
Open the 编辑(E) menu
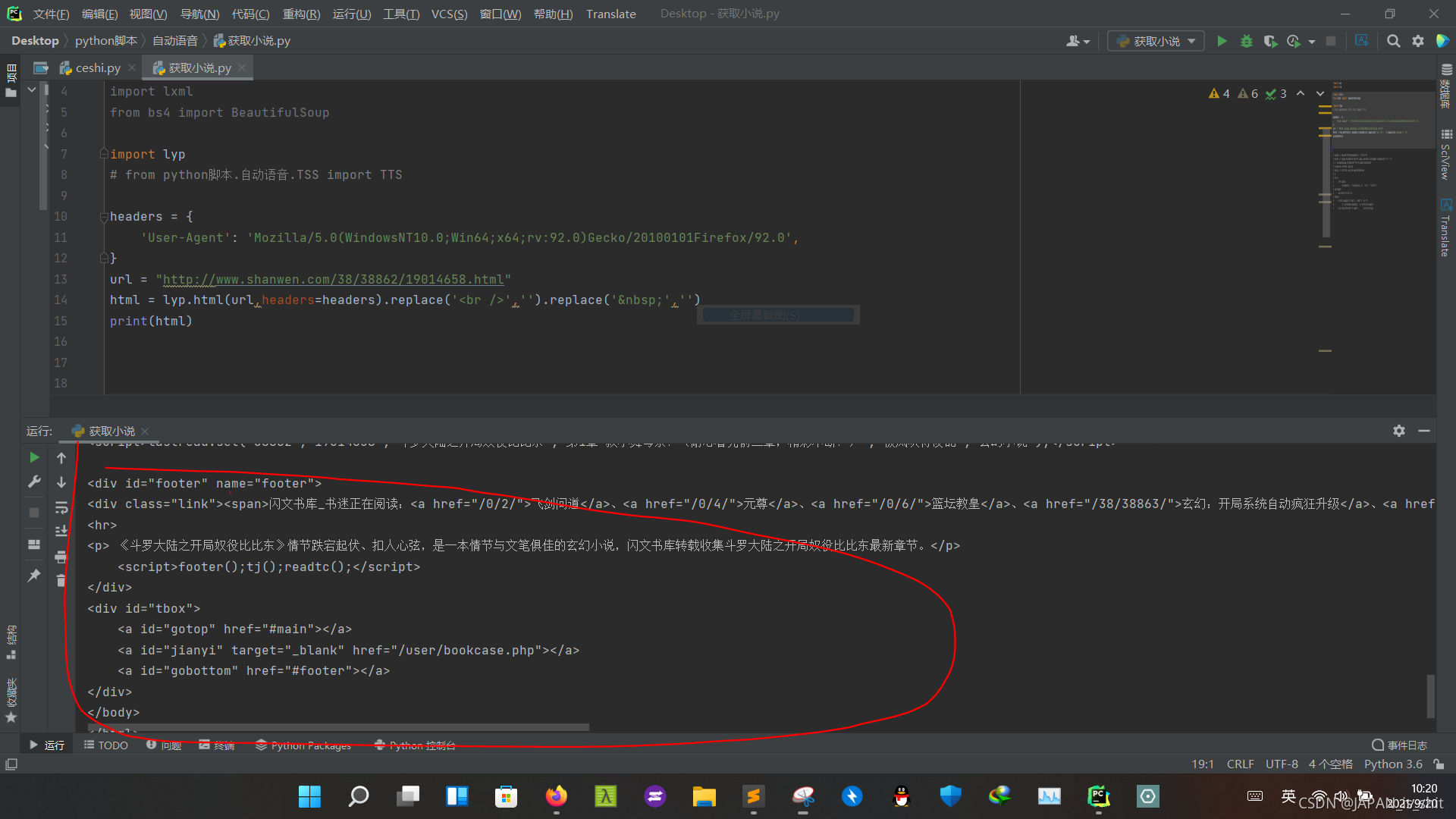pos(99,14)
